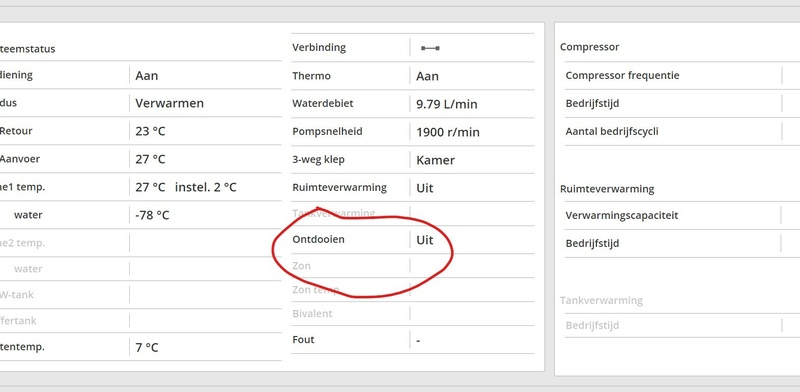
Task: Click the Aanvoer '27 °C' value
Action: 150,159
